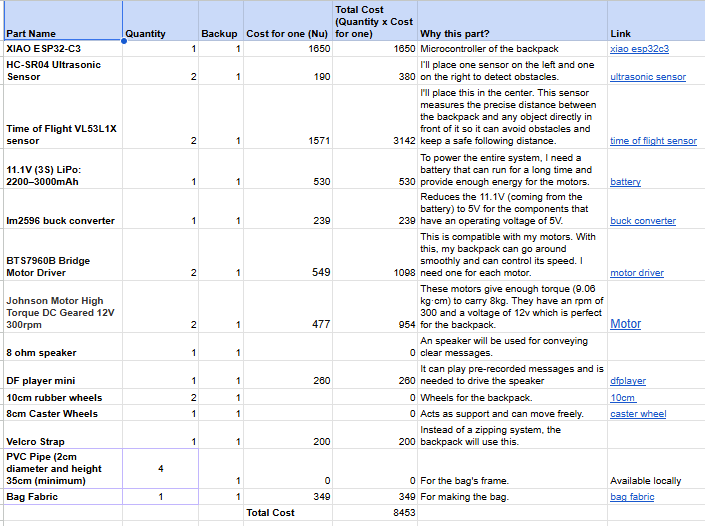Open the caster wheel link
This screenshot has height=526, width=705.
pos(638,414)
